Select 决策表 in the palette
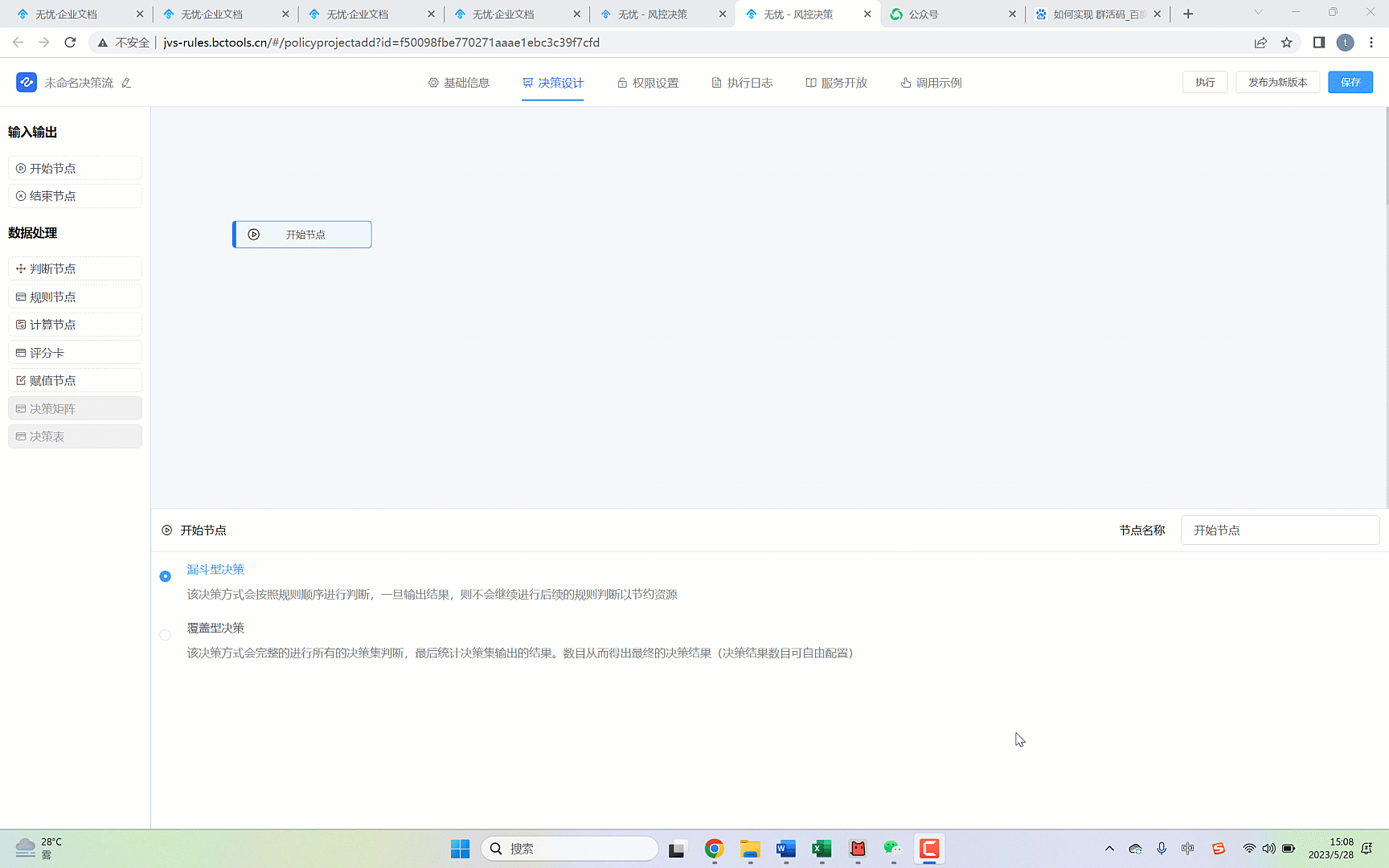Screen dimensions: 1389x868 (x=75, y=436)
